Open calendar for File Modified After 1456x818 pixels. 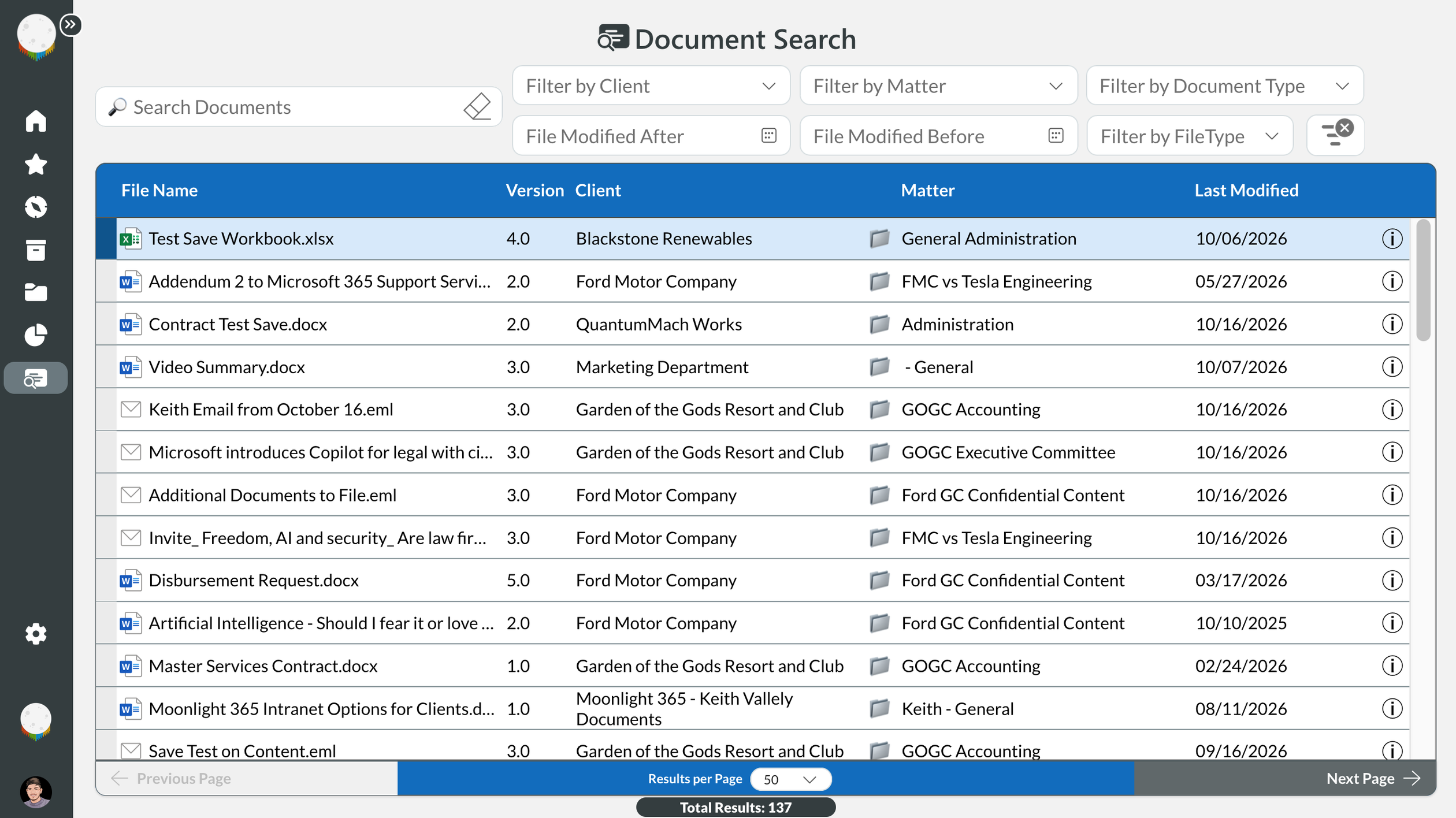coord(768,136)
